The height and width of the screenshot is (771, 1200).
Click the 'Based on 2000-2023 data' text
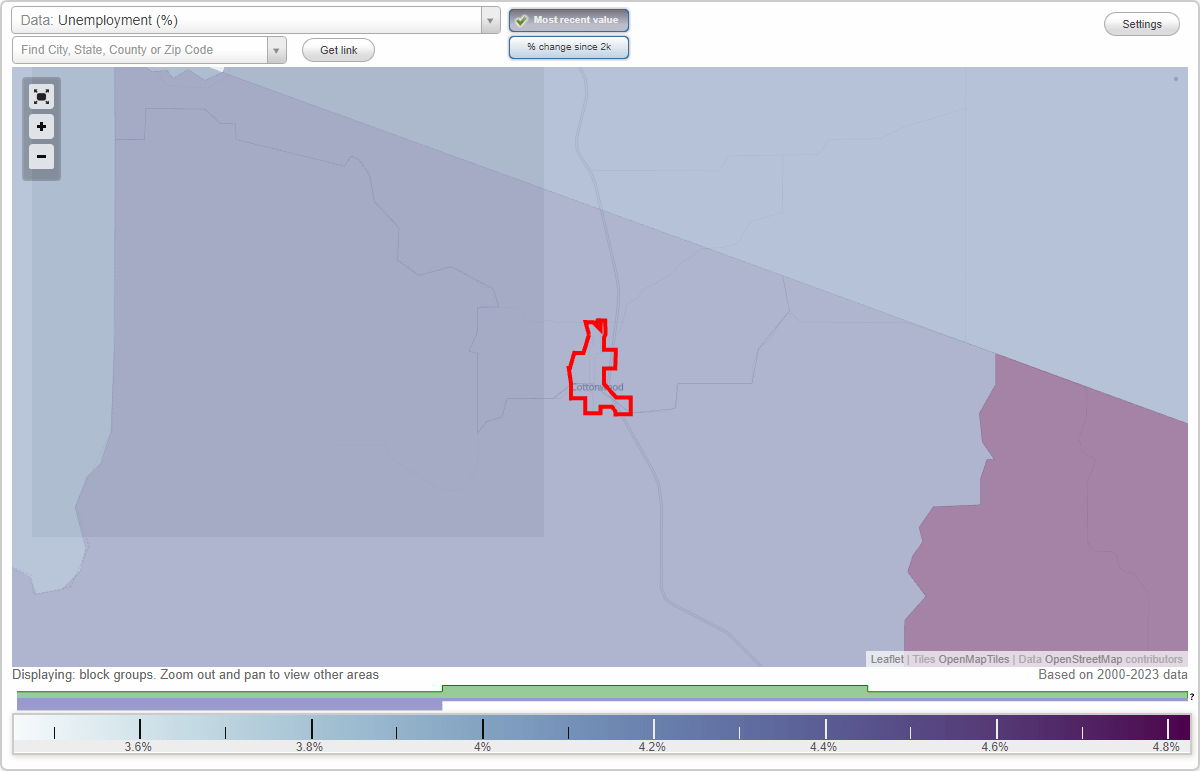tap(1113, 675)
